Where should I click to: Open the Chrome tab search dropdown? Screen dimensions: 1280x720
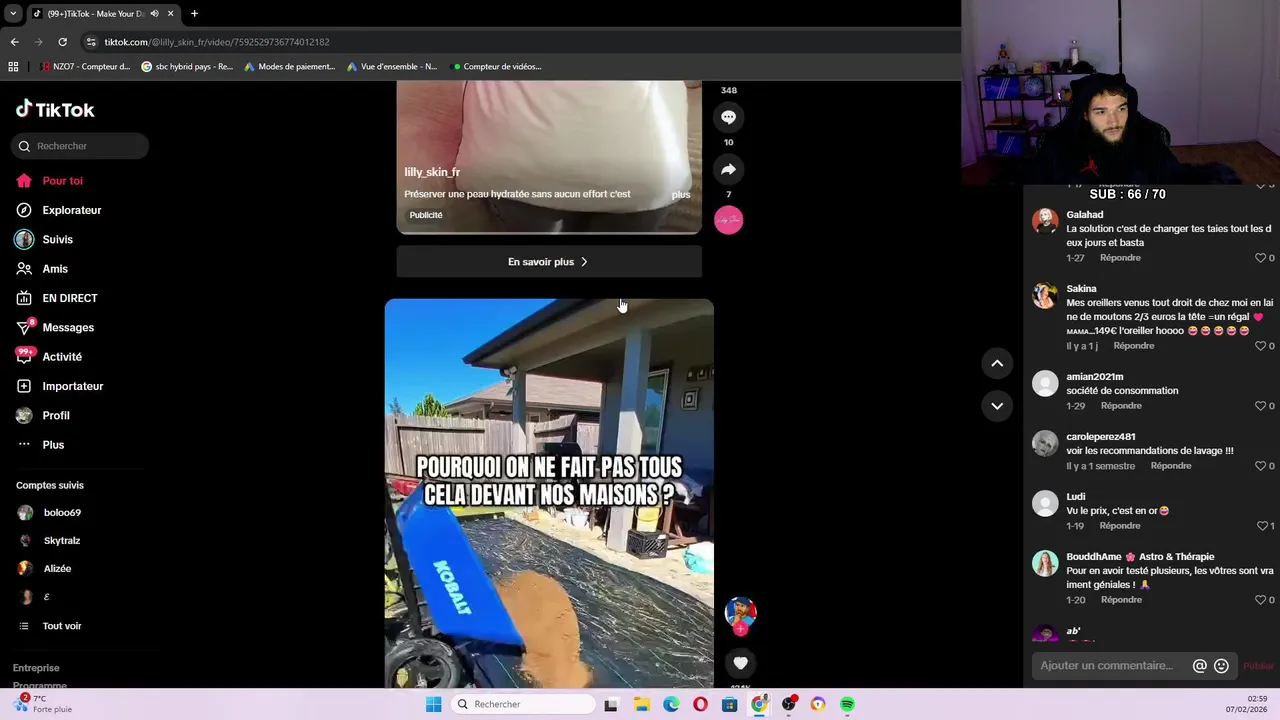(13, 14)
